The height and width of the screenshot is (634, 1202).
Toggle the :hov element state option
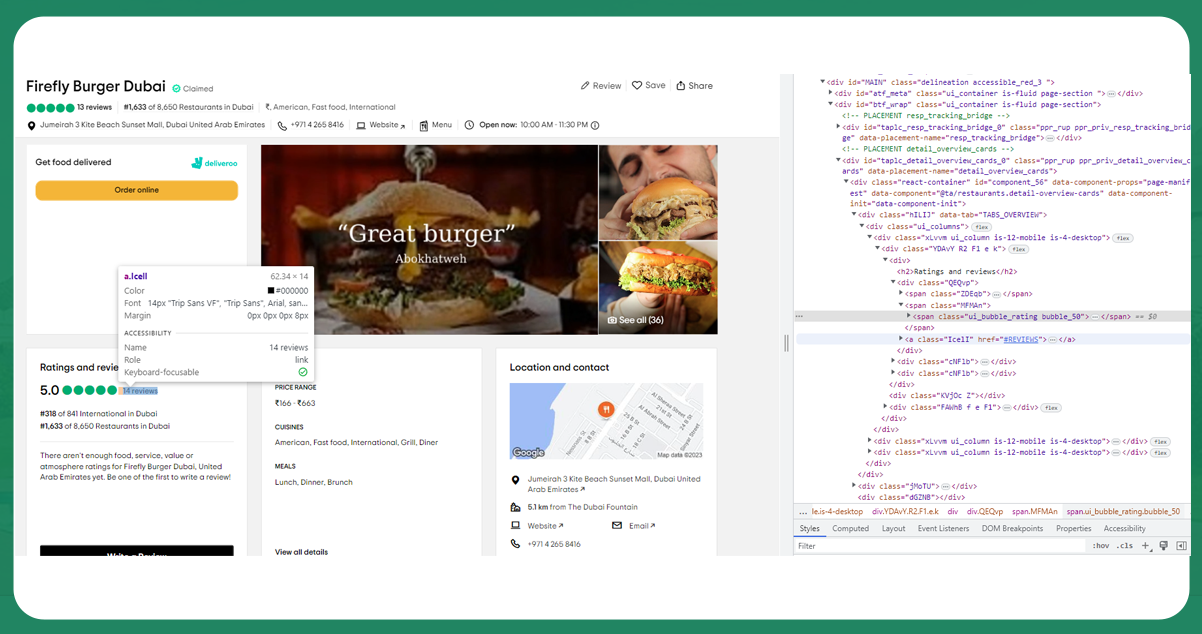pyautogui.click(x=1100, y=546)
